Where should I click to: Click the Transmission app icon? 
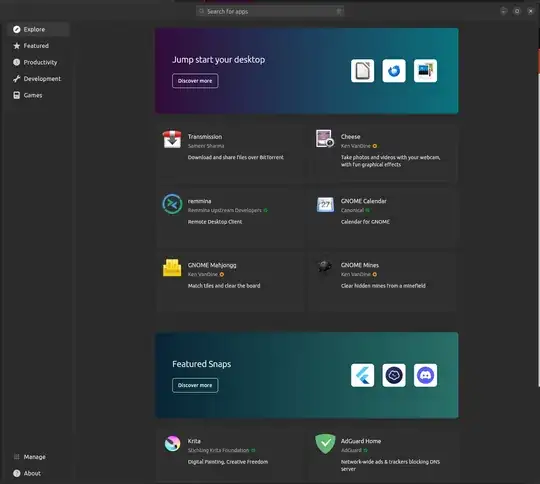pyautogui.click(x=172, y=139)
